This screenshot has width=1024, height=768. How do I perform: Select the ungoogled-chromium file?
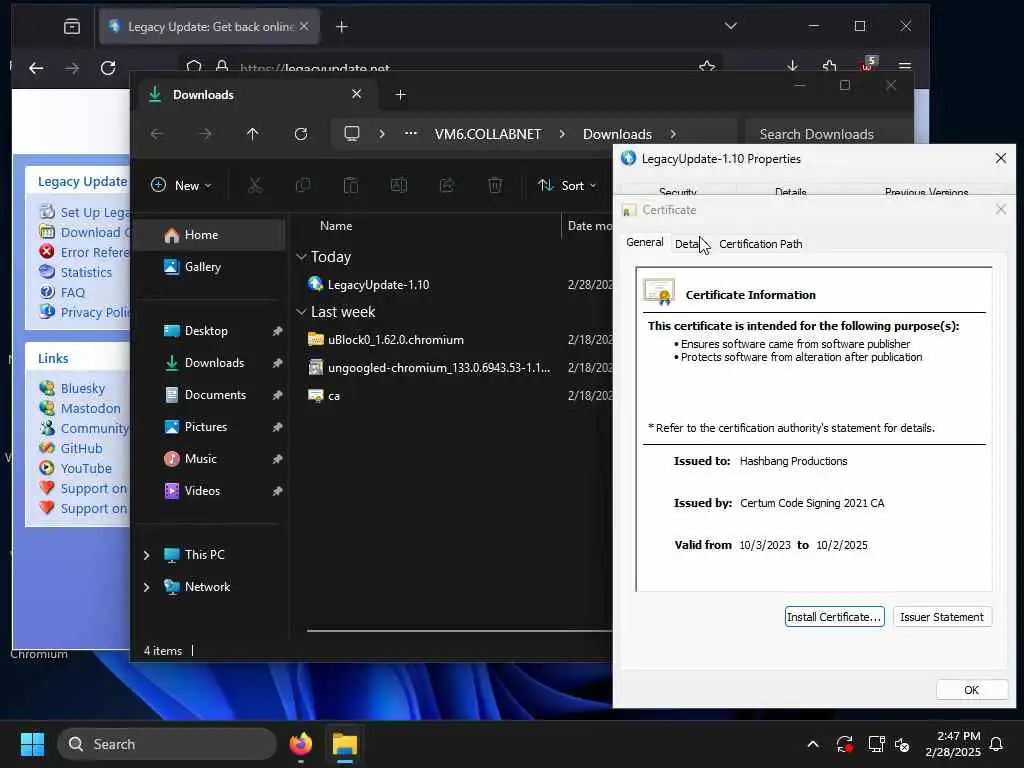[x=439, y=368]
